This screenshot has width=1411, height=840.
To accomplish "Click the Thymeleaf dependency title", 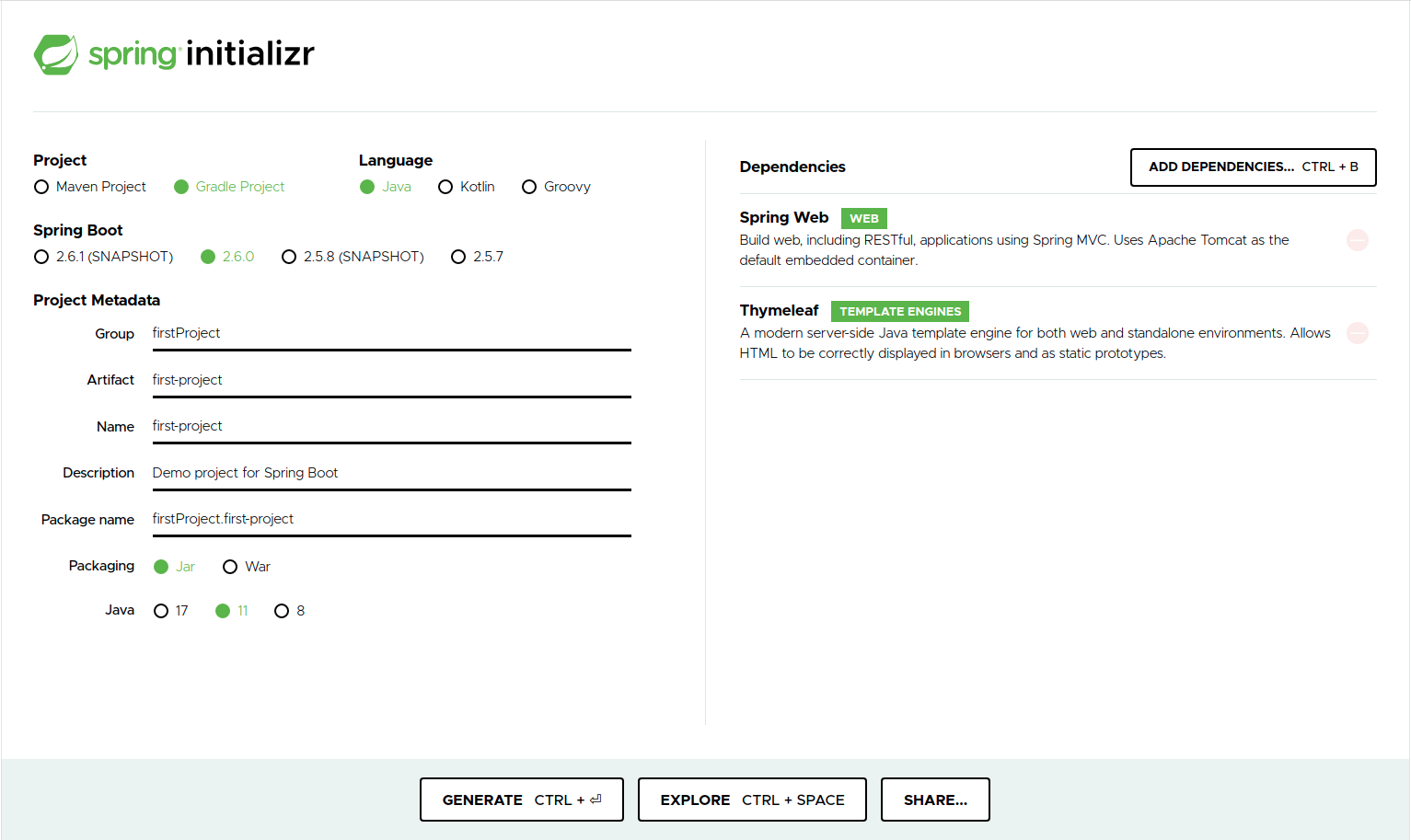I will click(779, 311).
